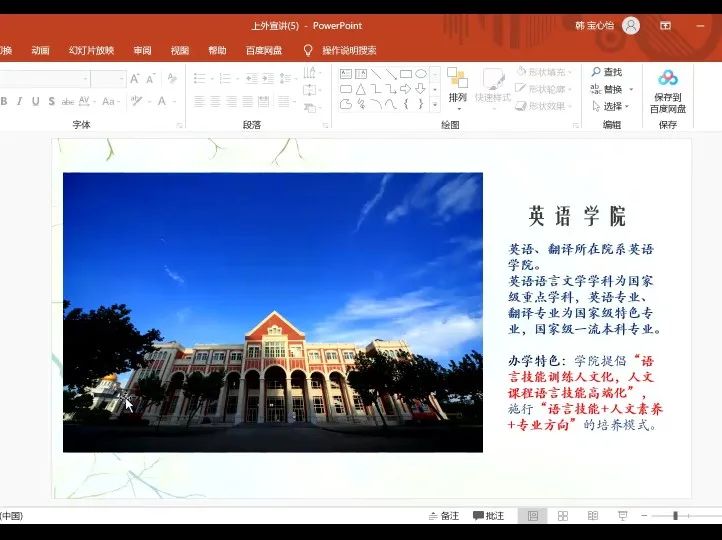Viewport: 722px width, 540px height.
Task: Click the 保存到百度网盘 cloud icon
Action: (667, 78)
